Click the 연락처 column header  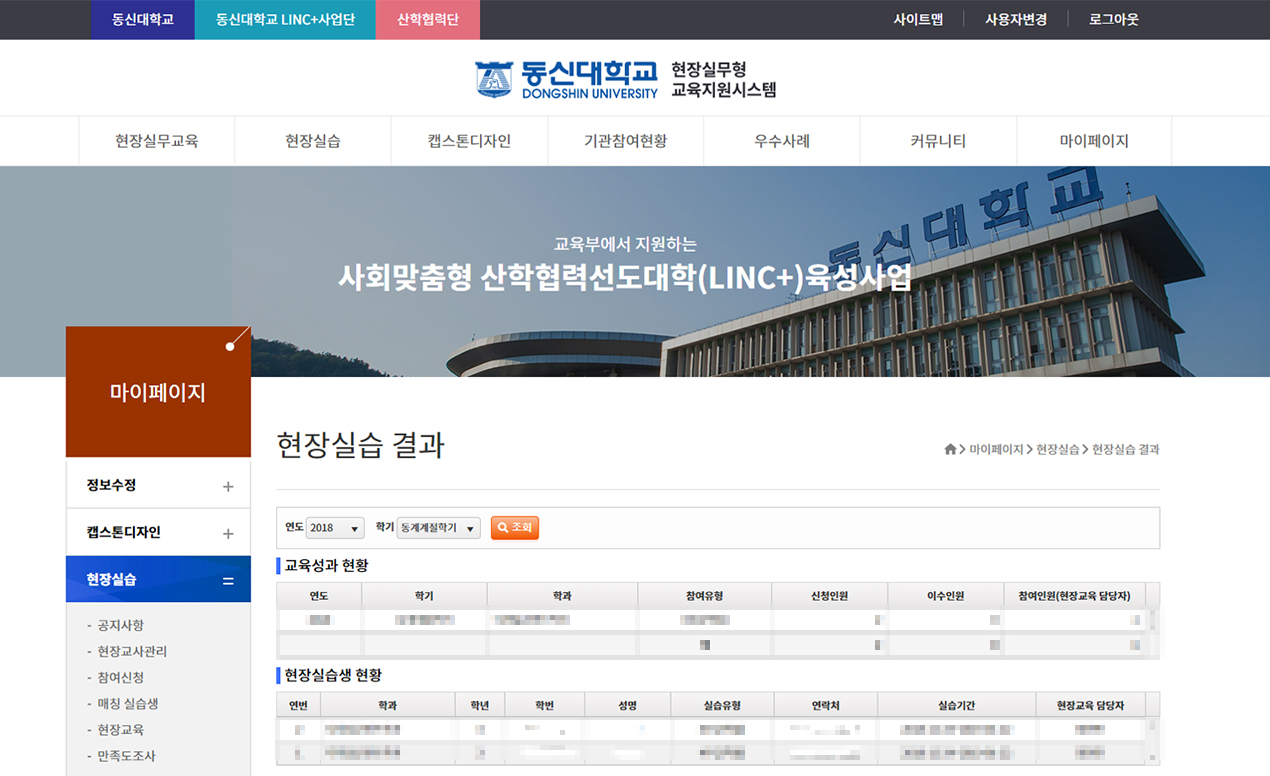click(x=825, y=705)
